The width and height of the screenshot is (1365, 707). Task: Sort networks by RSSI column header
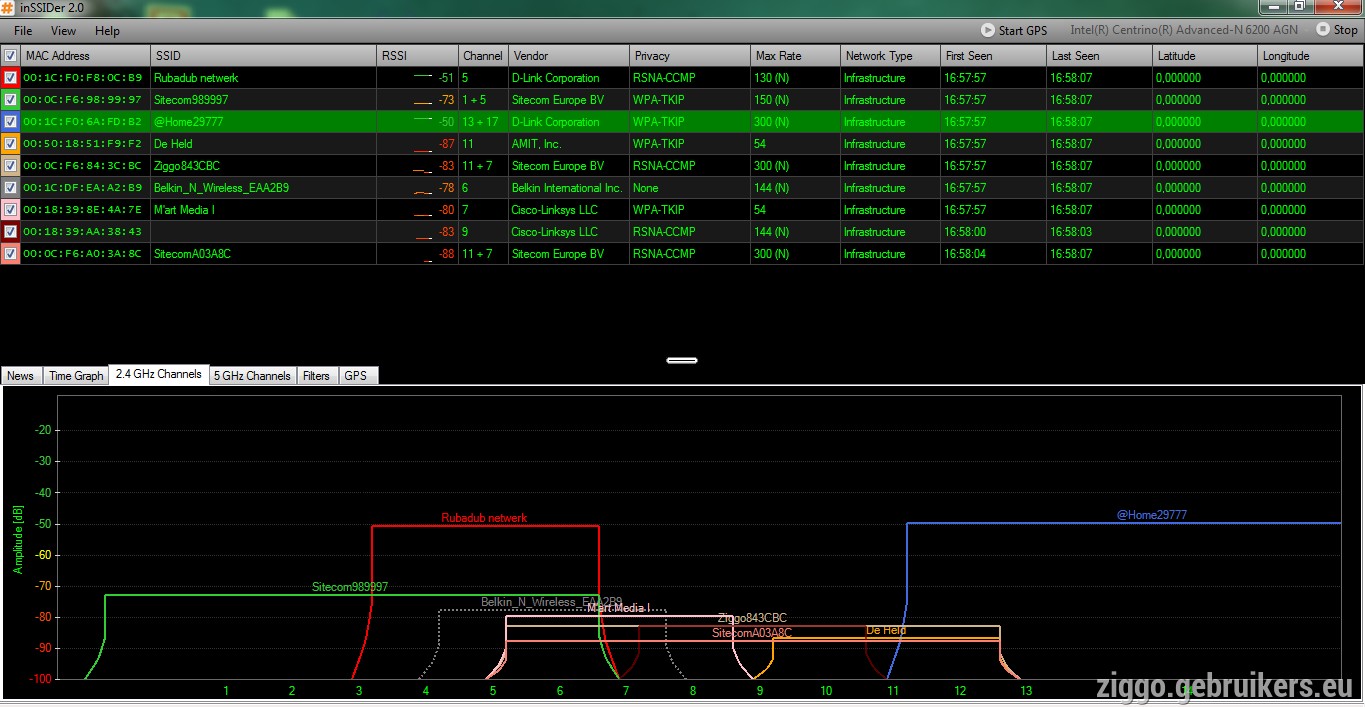(417, 56)
